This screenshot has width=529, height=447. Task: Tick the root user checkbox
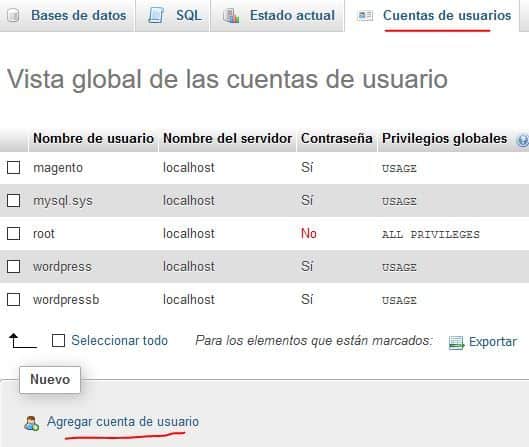click(x=13, y=233)
